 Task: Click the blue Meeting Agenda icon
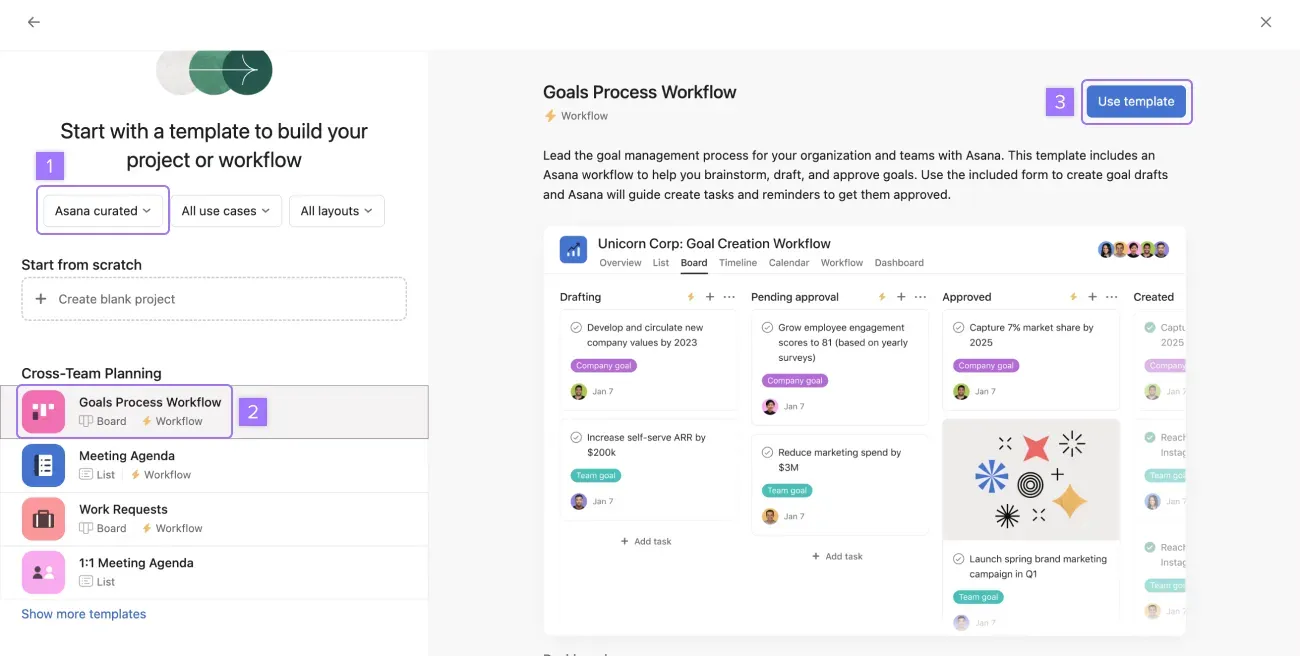point(43,465)
